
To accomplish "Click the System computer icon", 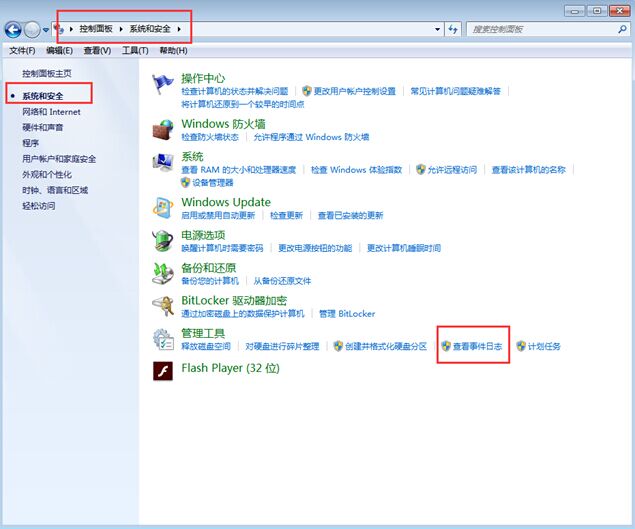I will (163, 163).
